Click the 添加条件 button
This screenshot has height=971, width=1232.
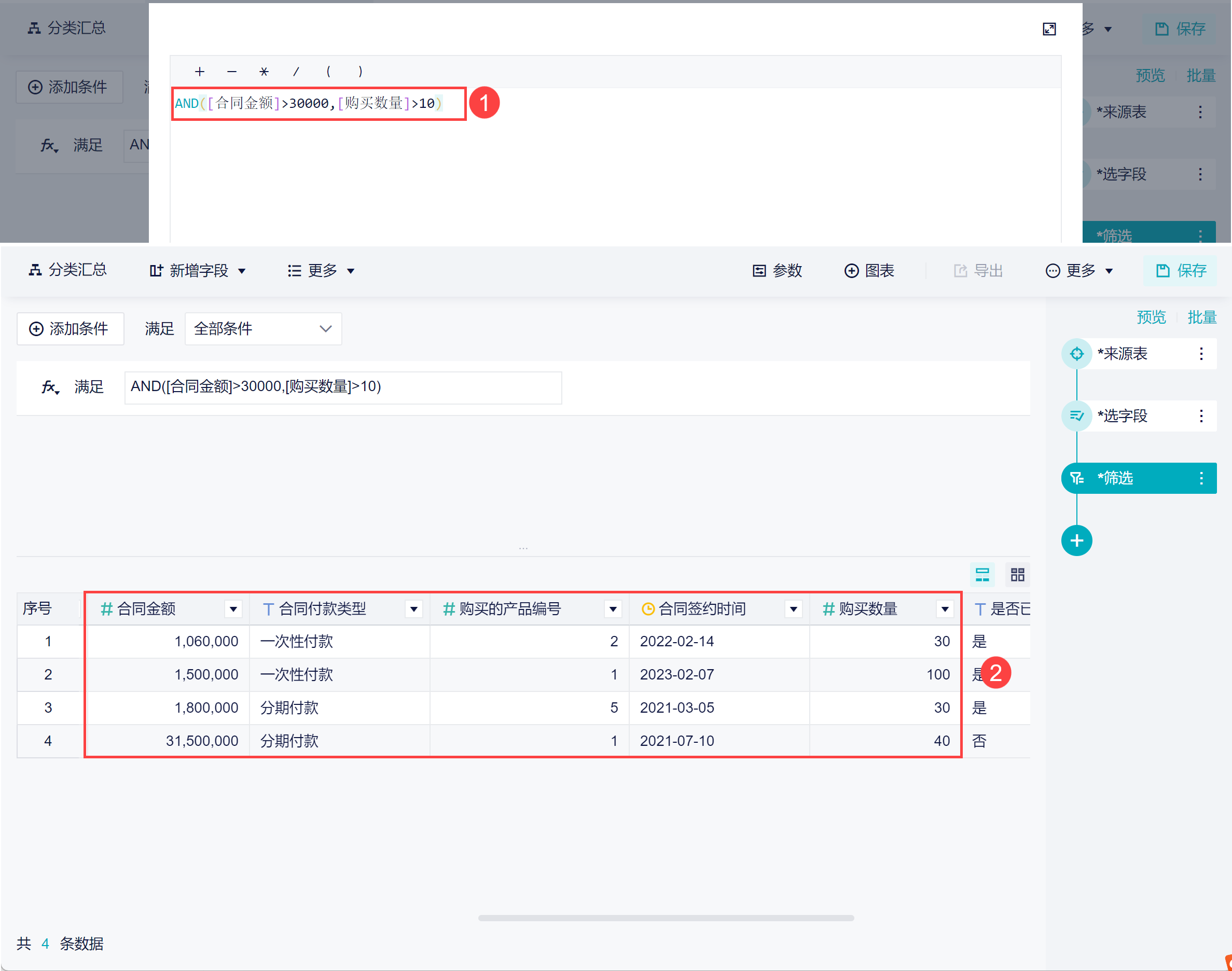tap(70, 328)
